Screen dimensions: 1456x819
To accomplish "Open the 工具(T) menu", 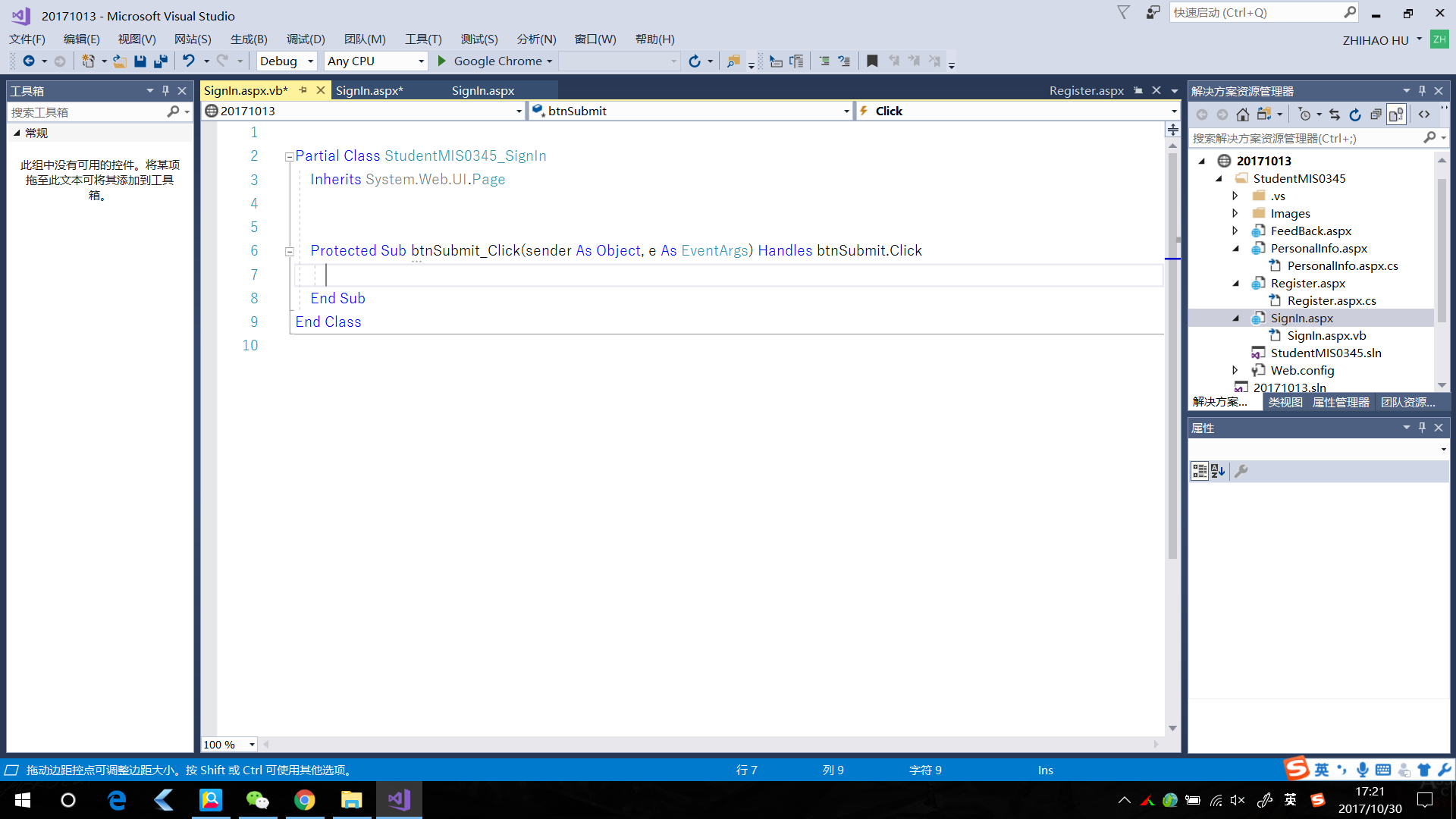I will point(423,39).
